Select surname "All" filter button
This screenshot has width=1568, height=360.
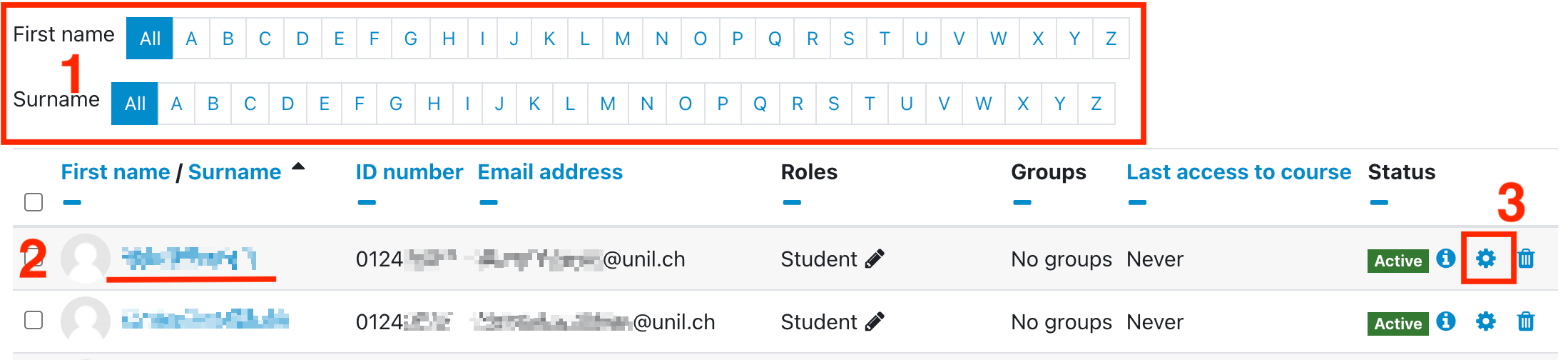coord(135,104)
